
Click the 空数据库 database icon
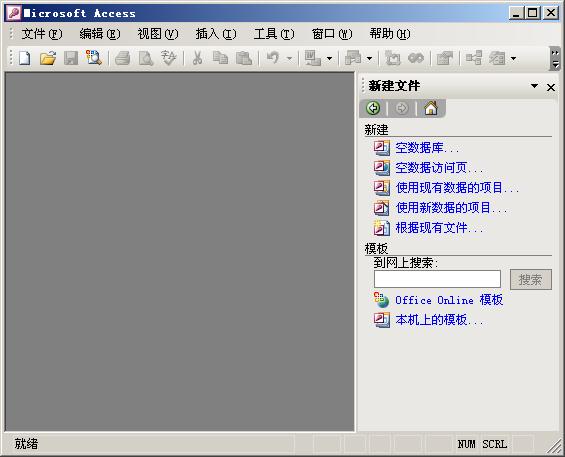[x=381, y=147]
